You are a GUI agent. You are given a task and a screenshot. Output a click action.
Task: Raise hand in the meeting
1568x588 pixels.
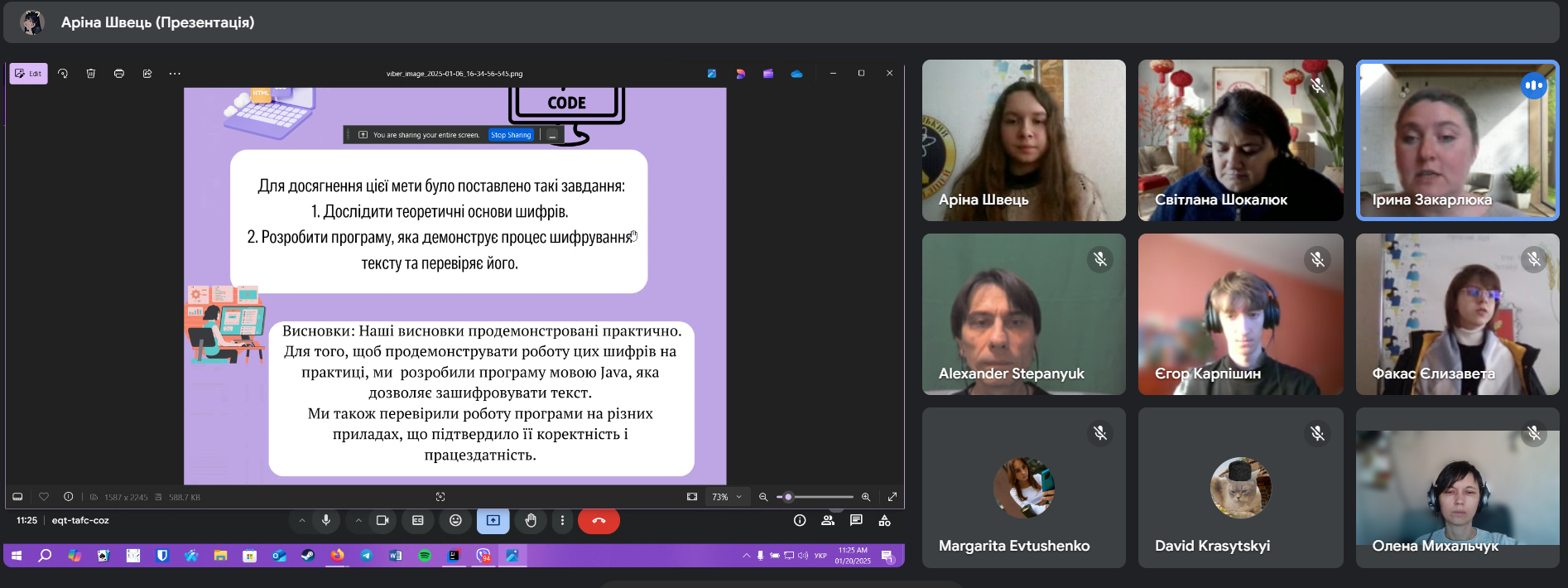click(531, 520)
